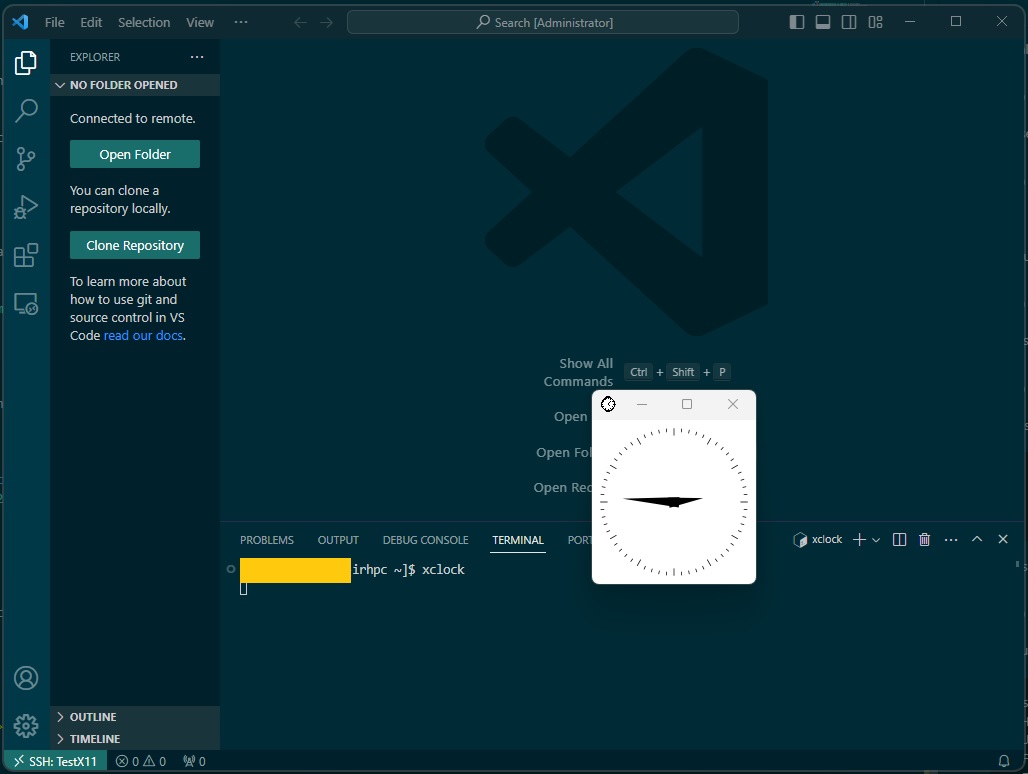Toggle the secondary side bar layout button
Viewport: 1028px width, 774px height.
click(x=849, y=22)
